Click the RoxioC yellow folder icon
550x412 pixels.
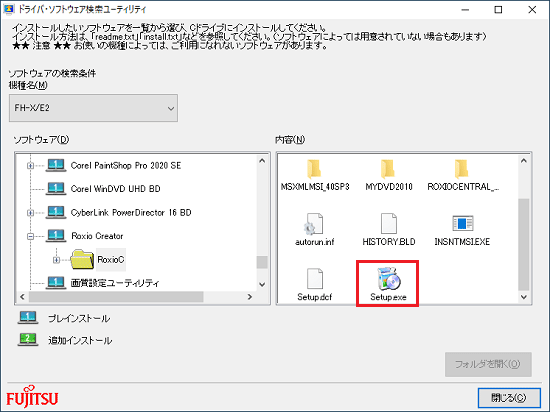(82, 259)
